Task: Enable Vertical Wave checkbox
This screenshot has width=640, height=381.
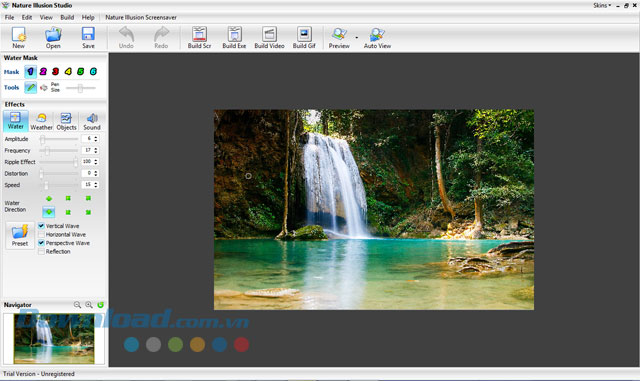Action: click(41, 226)
